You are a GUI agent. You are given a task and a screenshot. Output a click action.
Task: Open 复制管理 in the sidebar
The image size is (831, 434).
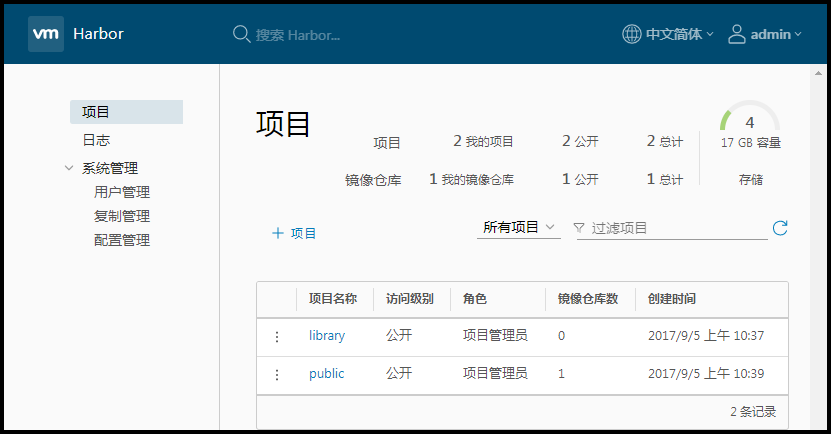[122, 216]
